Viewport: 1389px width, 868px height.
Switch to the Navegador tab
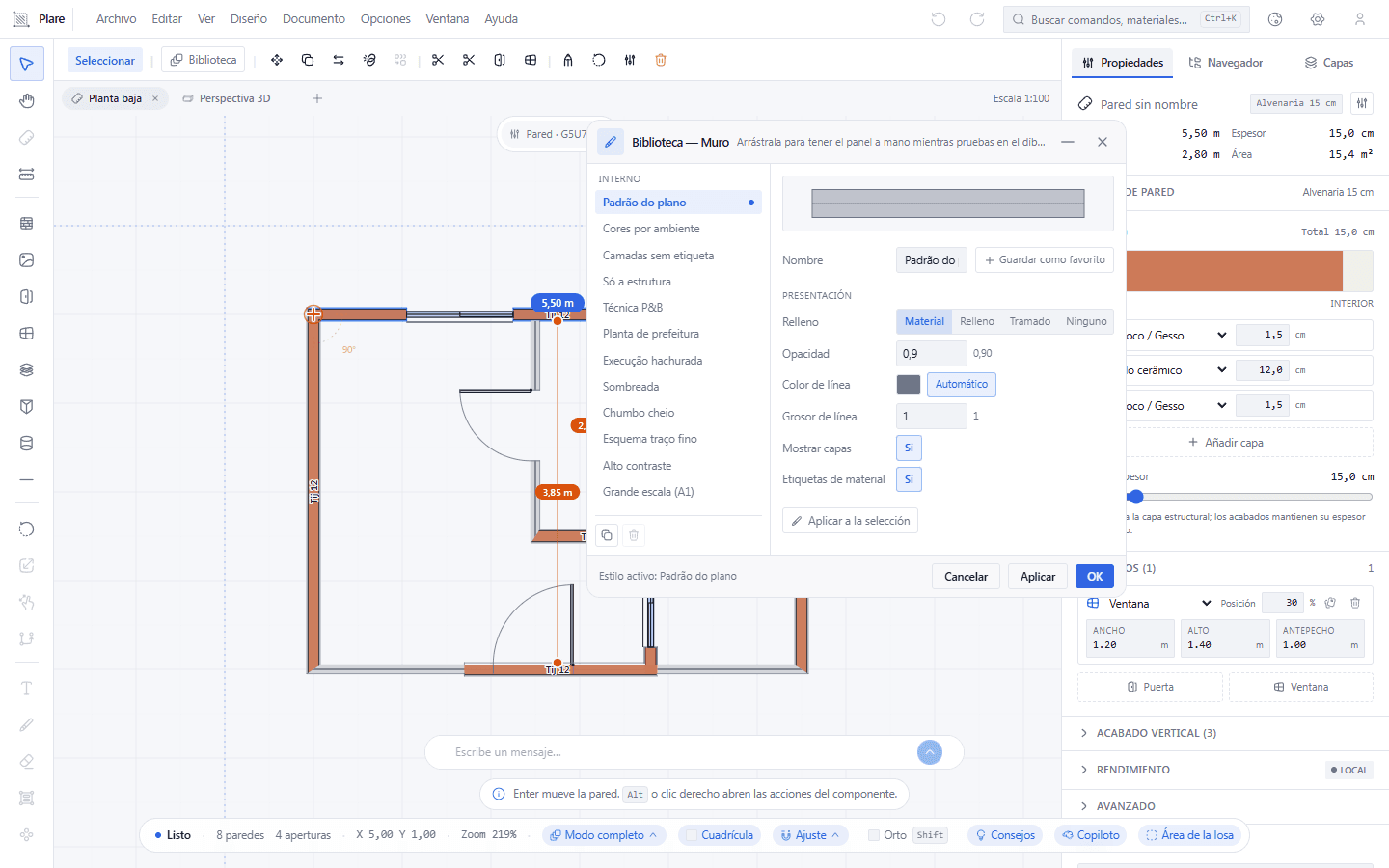1226,63
